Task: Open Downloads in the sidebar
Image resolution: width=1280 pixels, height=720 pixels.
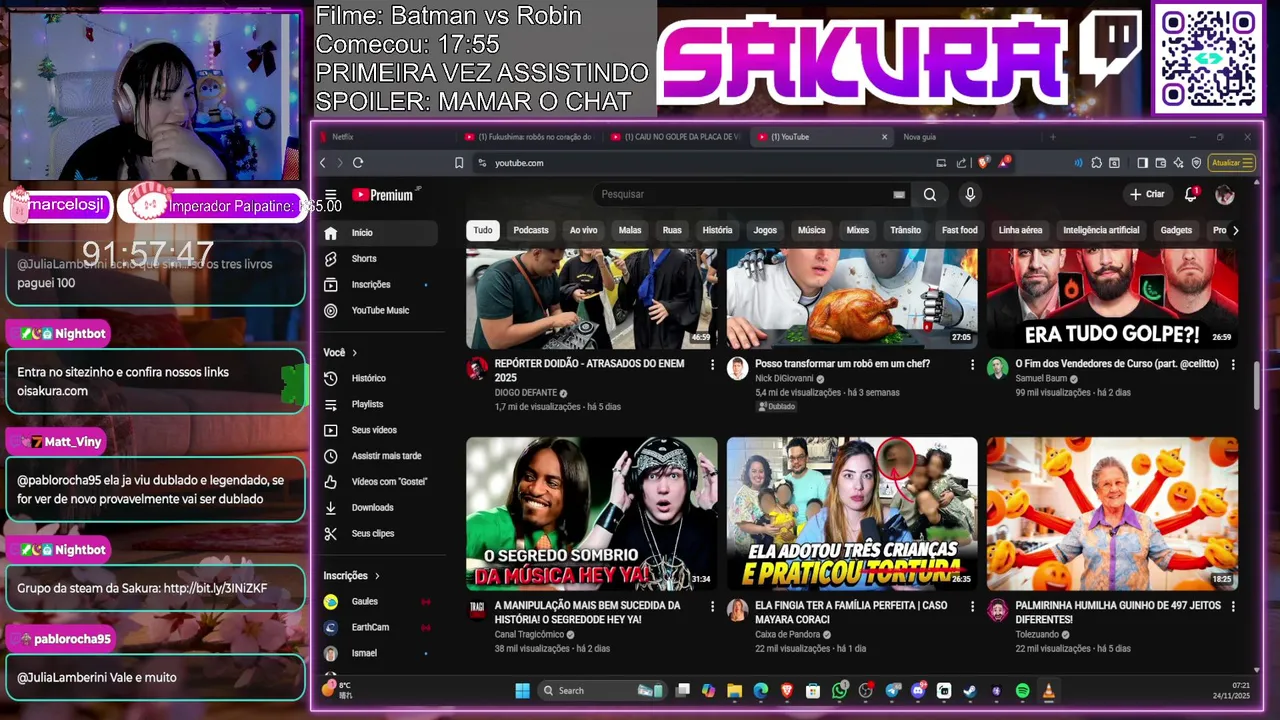Action: click(380, 508)
